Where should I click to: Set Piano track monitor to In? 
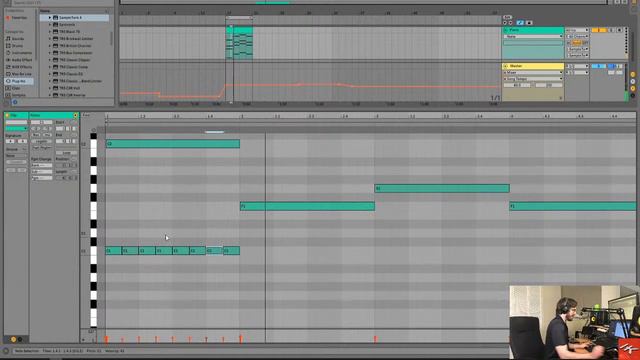tap(569, 43)
